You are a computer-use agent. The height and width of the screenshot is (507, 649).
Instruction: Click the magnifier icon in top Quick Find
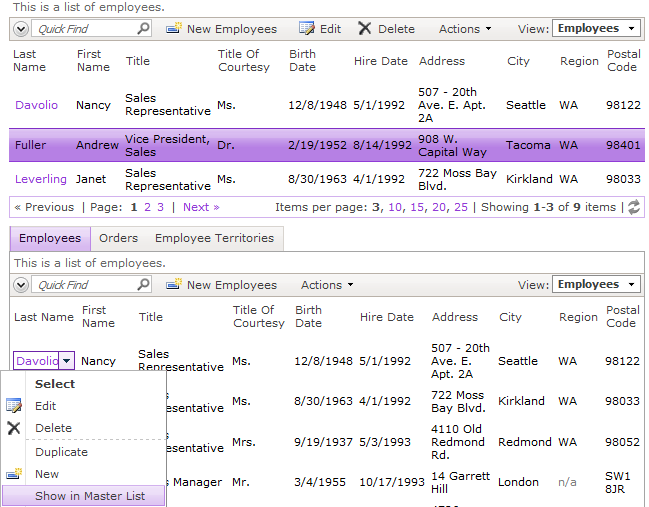pos(143,29)
